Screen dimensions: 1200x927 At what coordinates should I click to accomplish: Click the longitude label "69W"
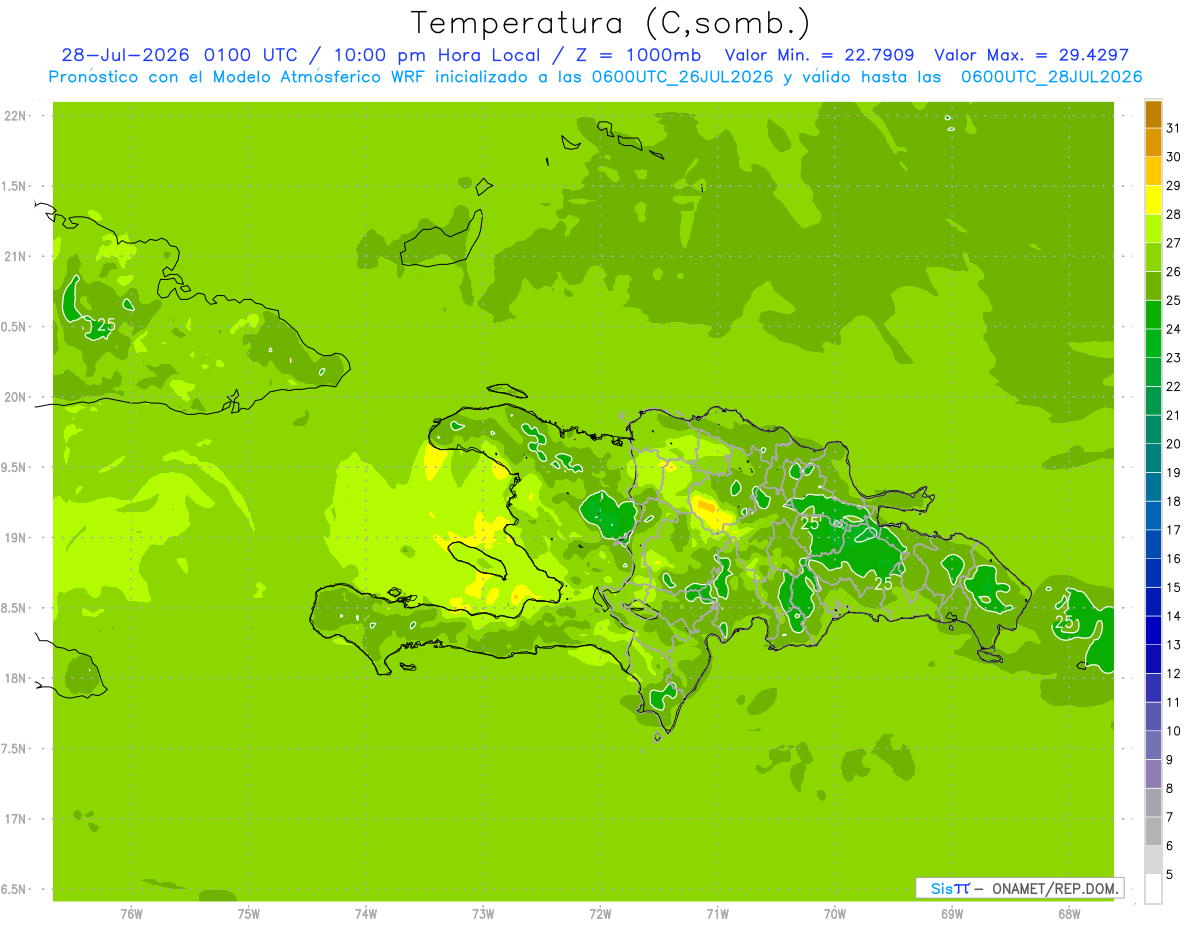952,914
